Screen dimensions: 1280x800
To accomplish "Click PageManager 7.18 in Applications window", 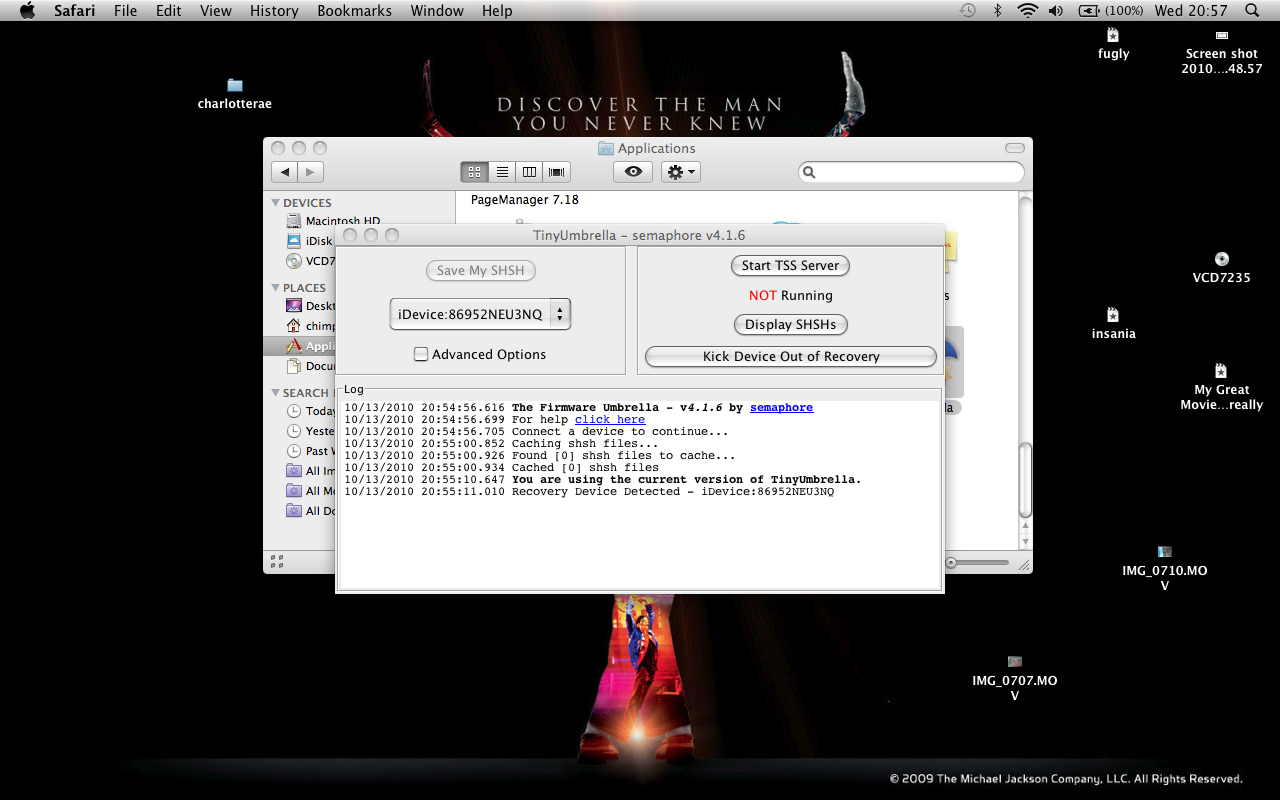I will click(x=525, y=199).
